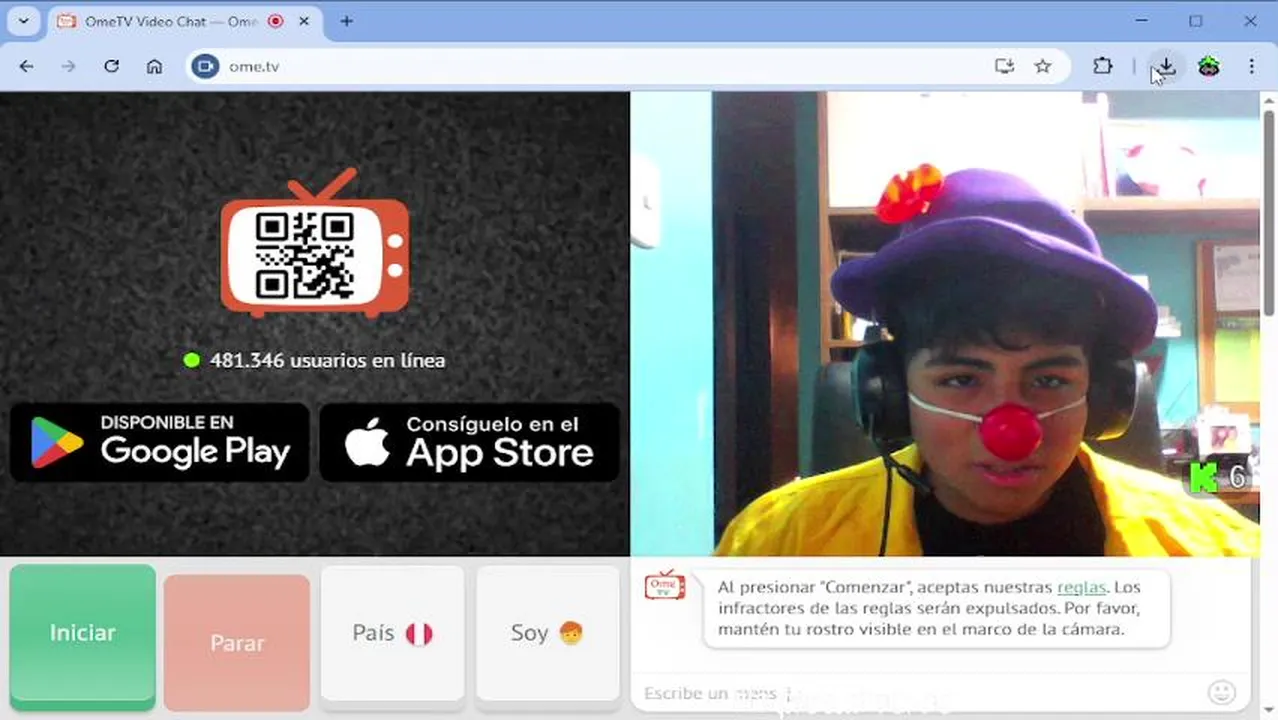Open a new browser tab

(346, 21)
